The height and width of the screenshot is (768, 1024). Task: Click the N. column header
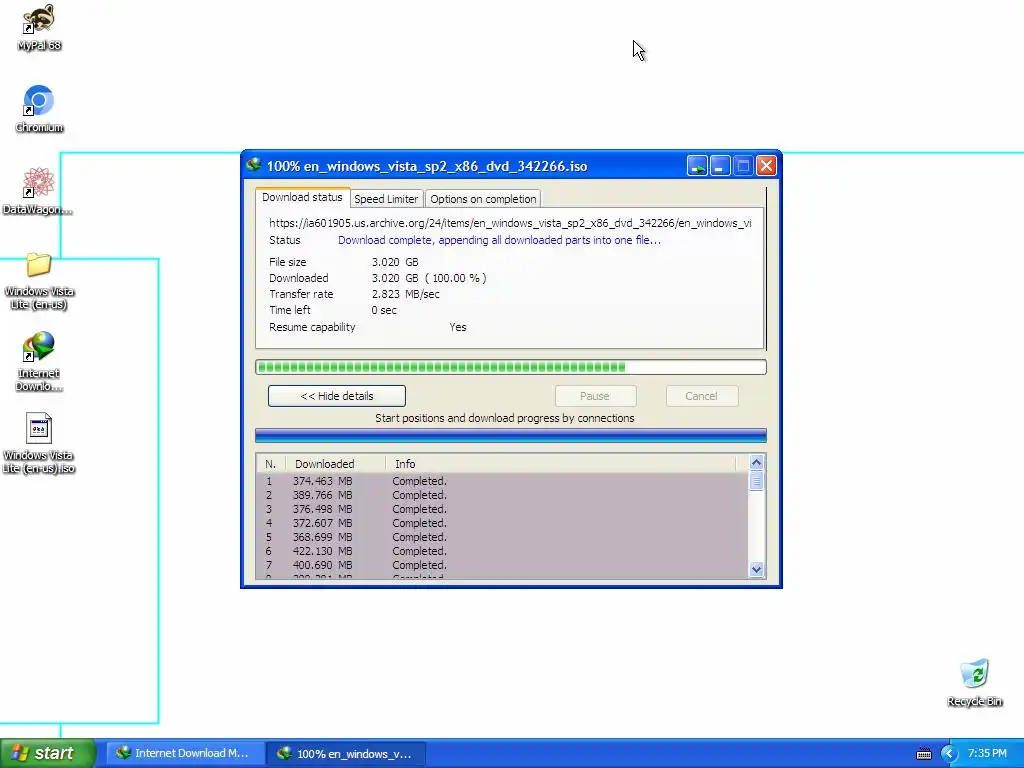point(271,464)
